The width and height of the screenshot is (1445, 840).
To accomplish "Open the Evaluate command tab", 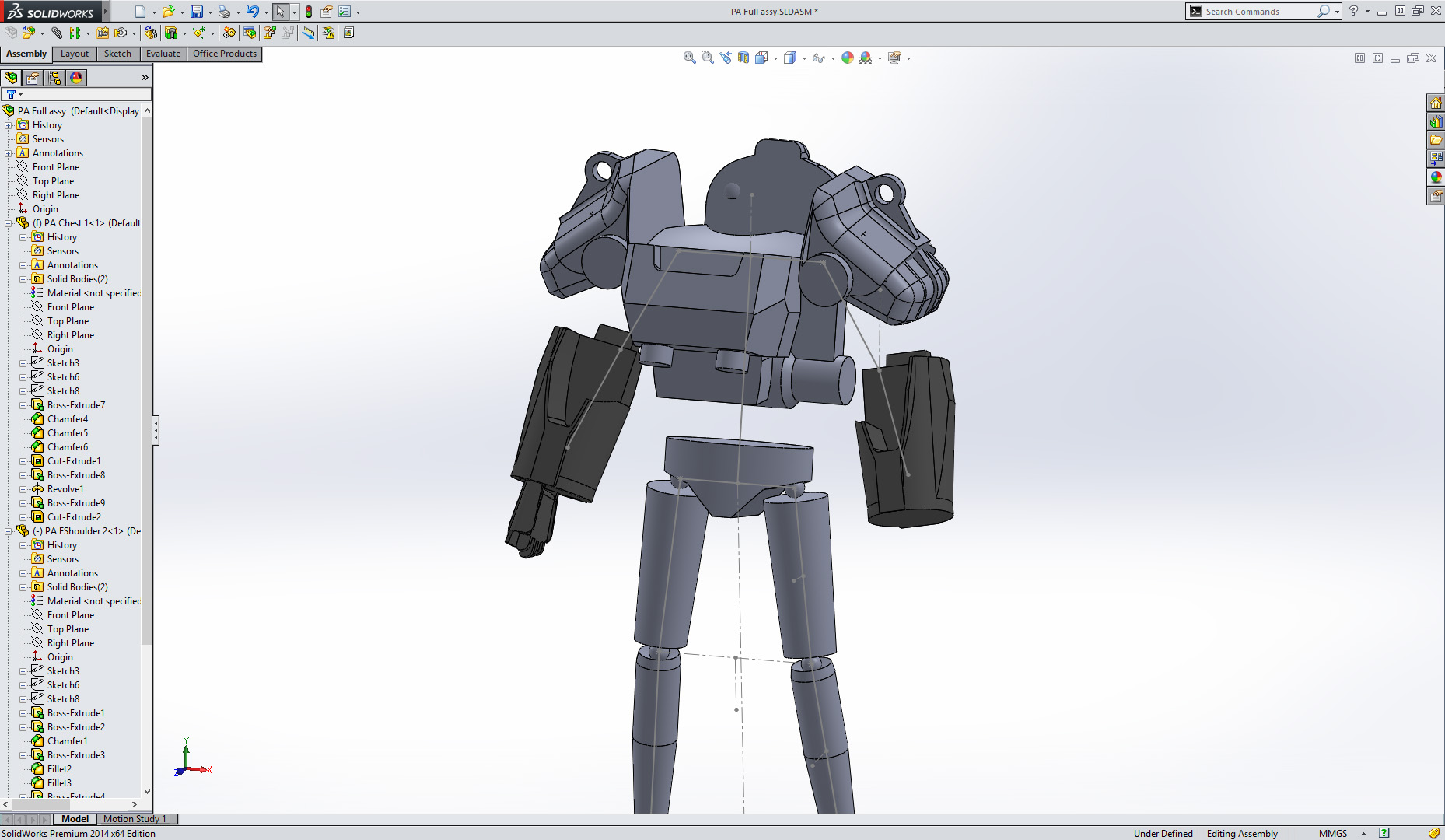I will [163, 54].
